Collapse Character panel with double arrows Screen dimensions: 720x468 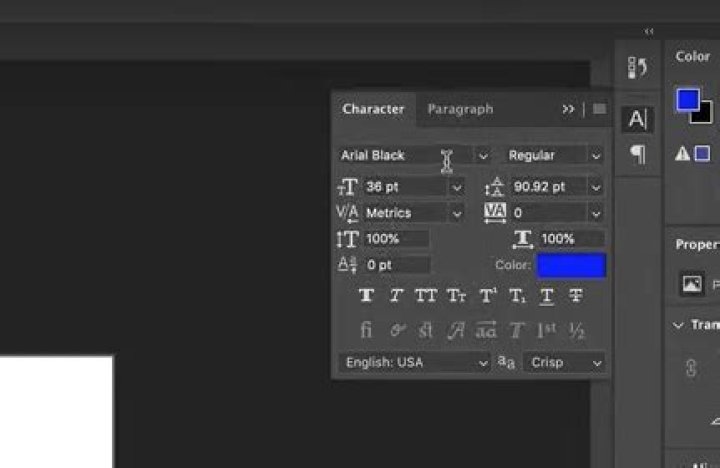click(x=568, y=109)
